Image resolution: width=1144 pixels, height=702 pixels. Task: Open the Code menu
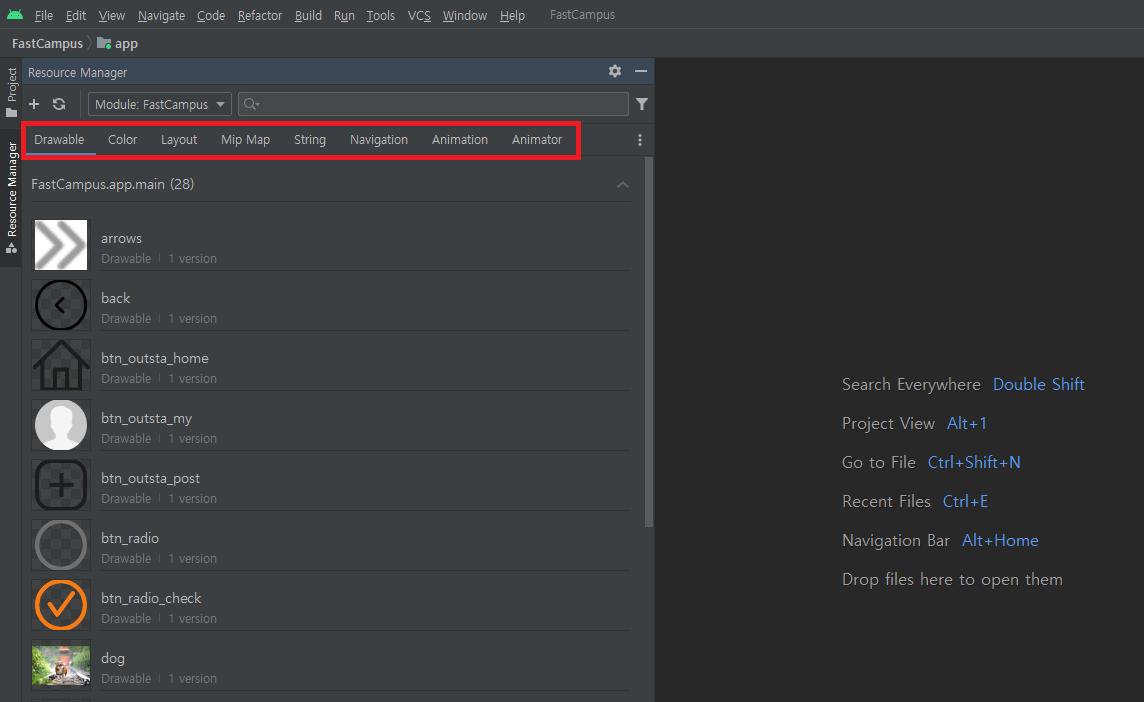coord(211,15)
